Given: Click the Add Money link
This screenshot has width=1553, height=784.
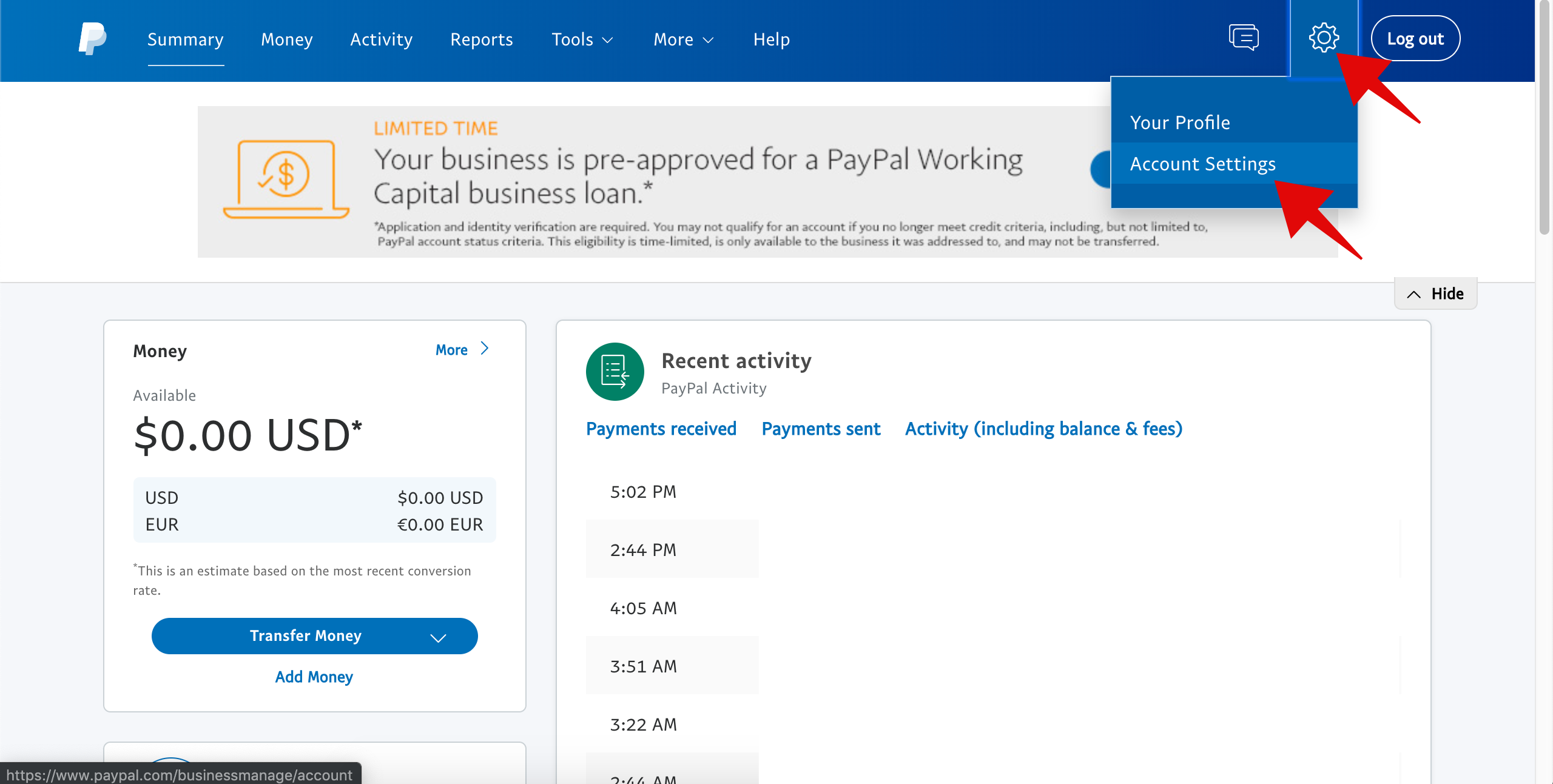Looking at the screenshot, I should (314, 677).
